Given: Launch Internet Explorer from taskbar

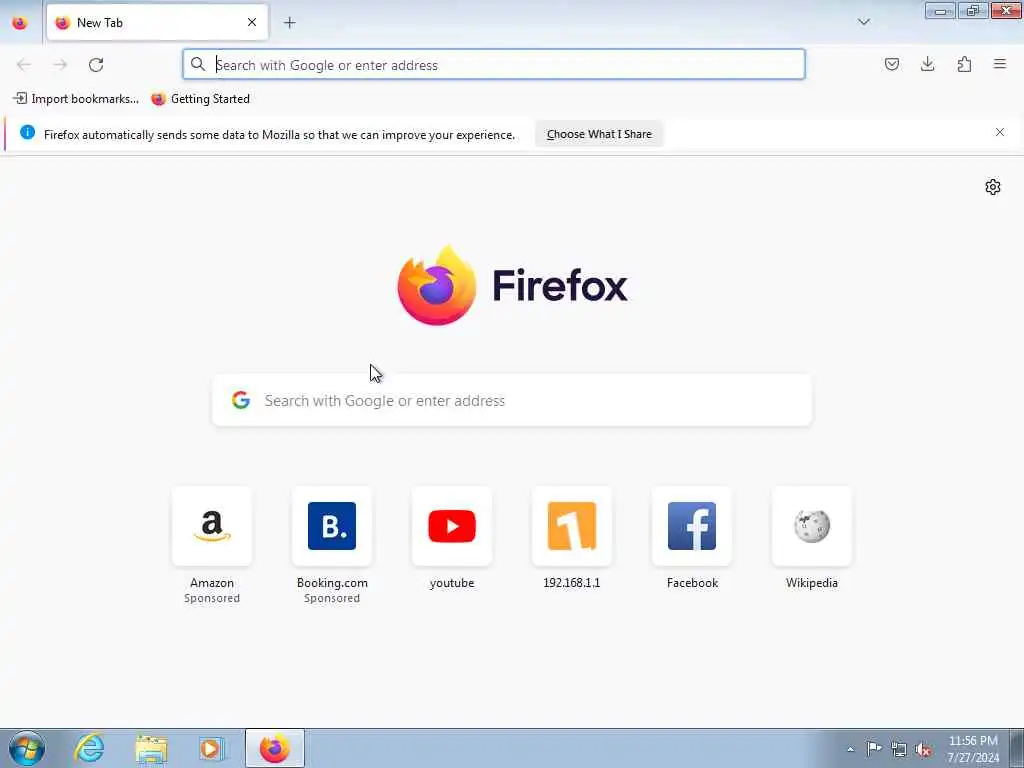Looking at the screenshot, I should [x=89, y=748].
